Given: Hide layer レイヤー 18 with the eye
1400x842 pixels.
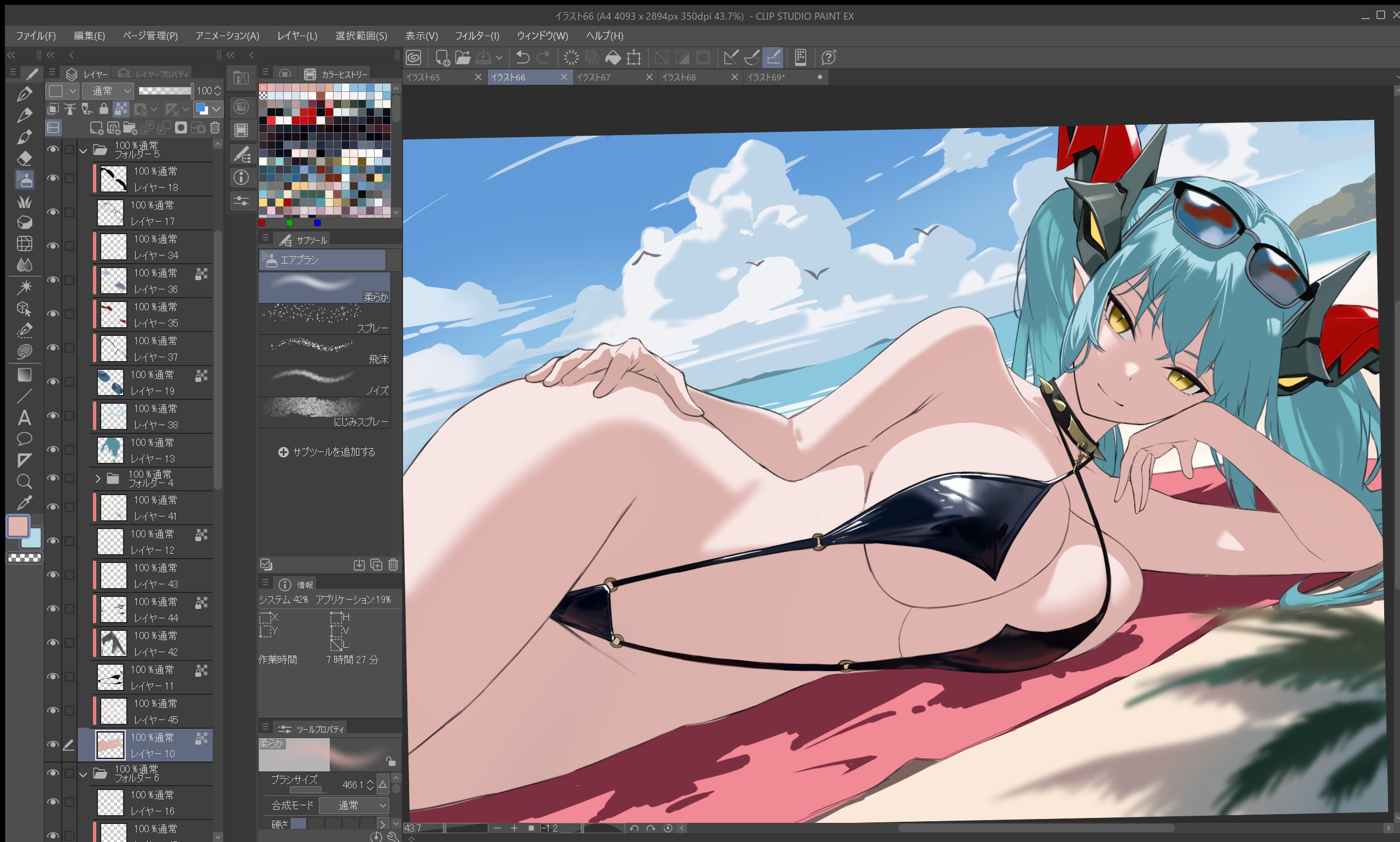Looking at the screenshot, I should tap(52, 178).
